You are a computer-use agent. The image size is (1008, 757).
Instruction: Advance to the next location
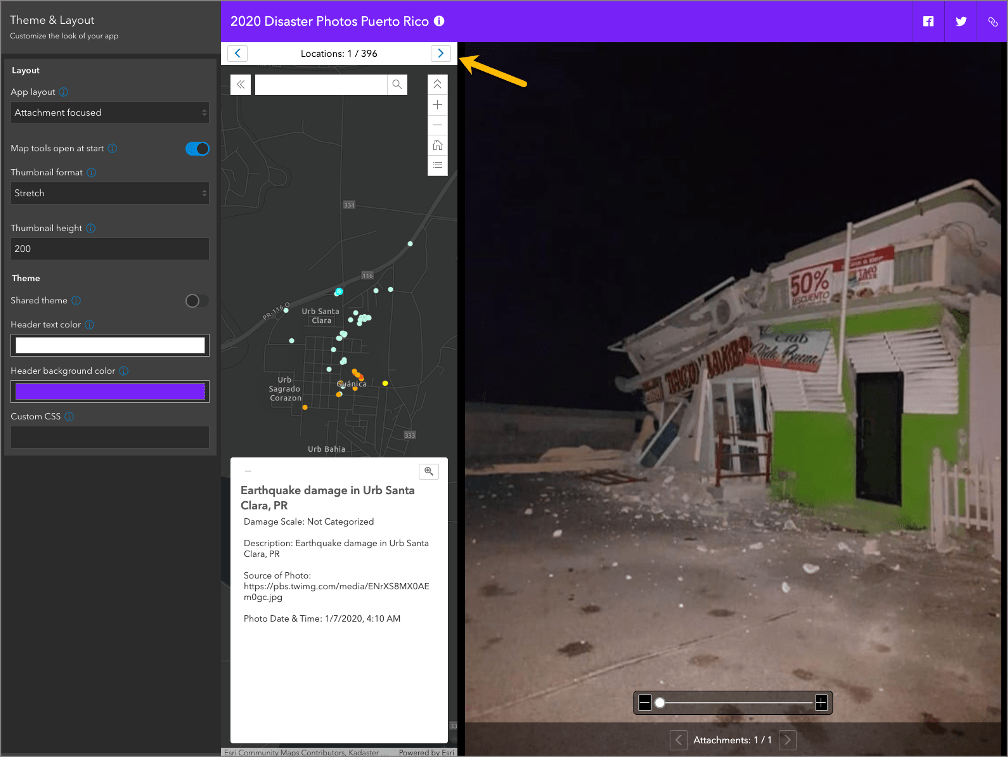click(441, 53)
